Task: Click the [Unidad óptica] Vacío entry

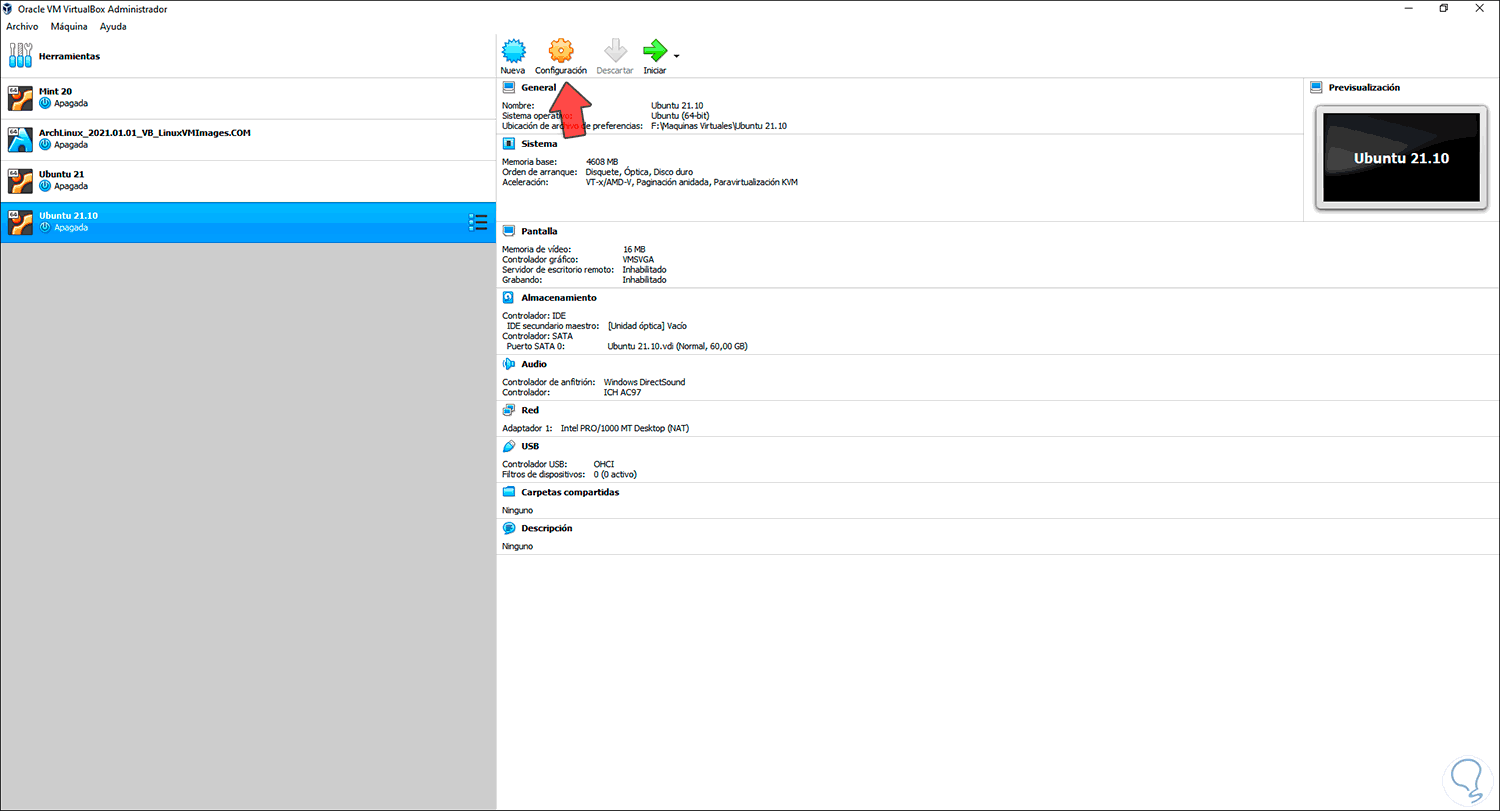Action: tap(647, 326)
